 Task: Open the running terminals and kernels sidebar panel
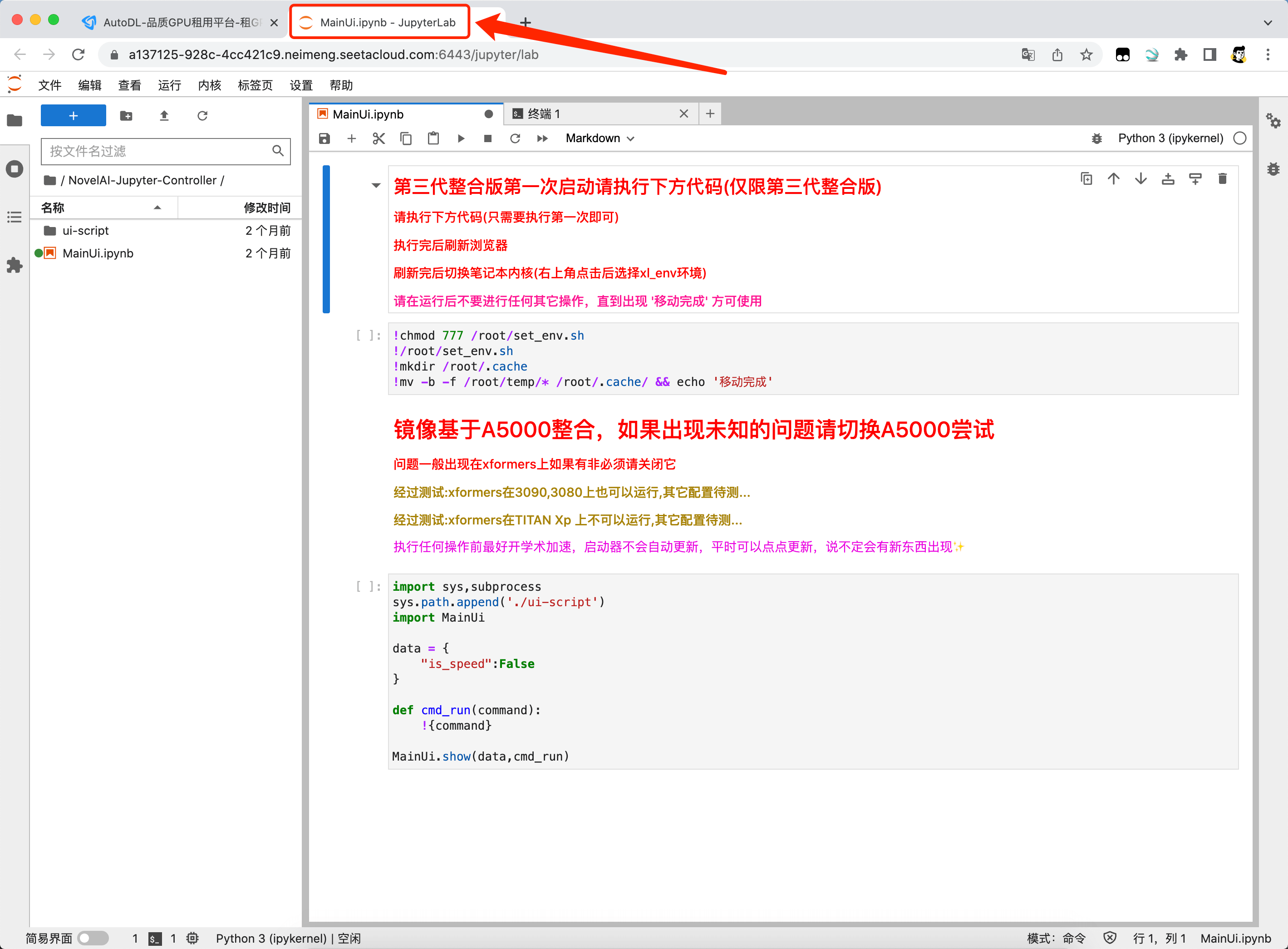coord(15,169)
